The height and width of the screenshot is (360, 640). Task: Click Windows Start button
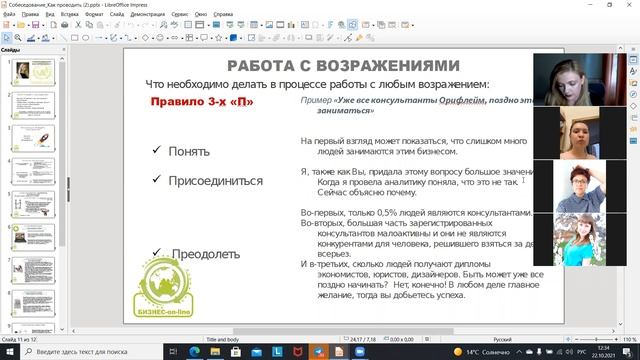(x=9, y=351)
